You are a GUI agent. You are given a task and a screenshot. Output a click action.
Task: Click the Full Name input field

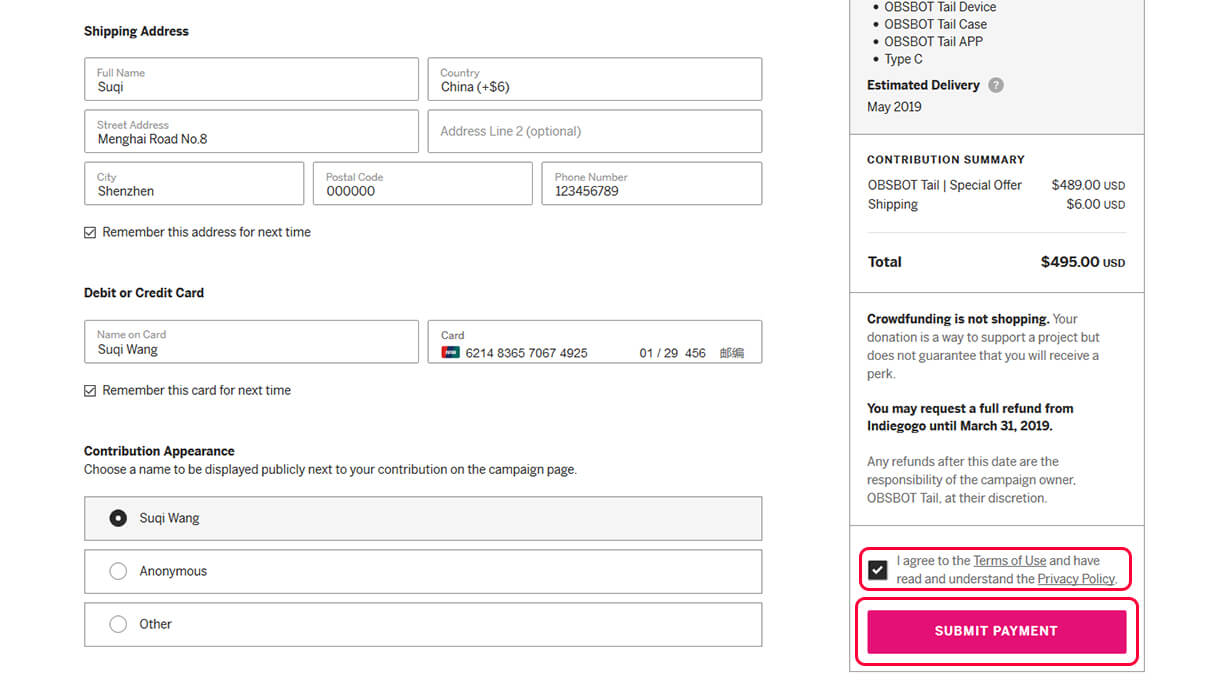pyautogui.click(x=251, y=80)
